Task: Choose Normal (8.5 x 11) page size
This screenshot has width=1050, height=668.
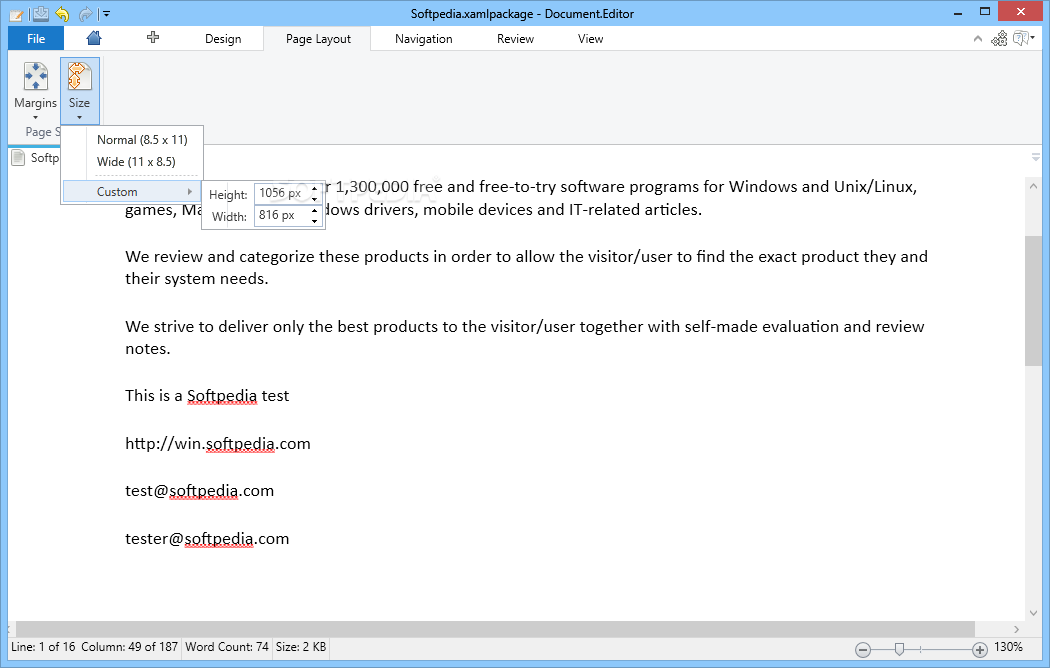Action: click(142, 140)
